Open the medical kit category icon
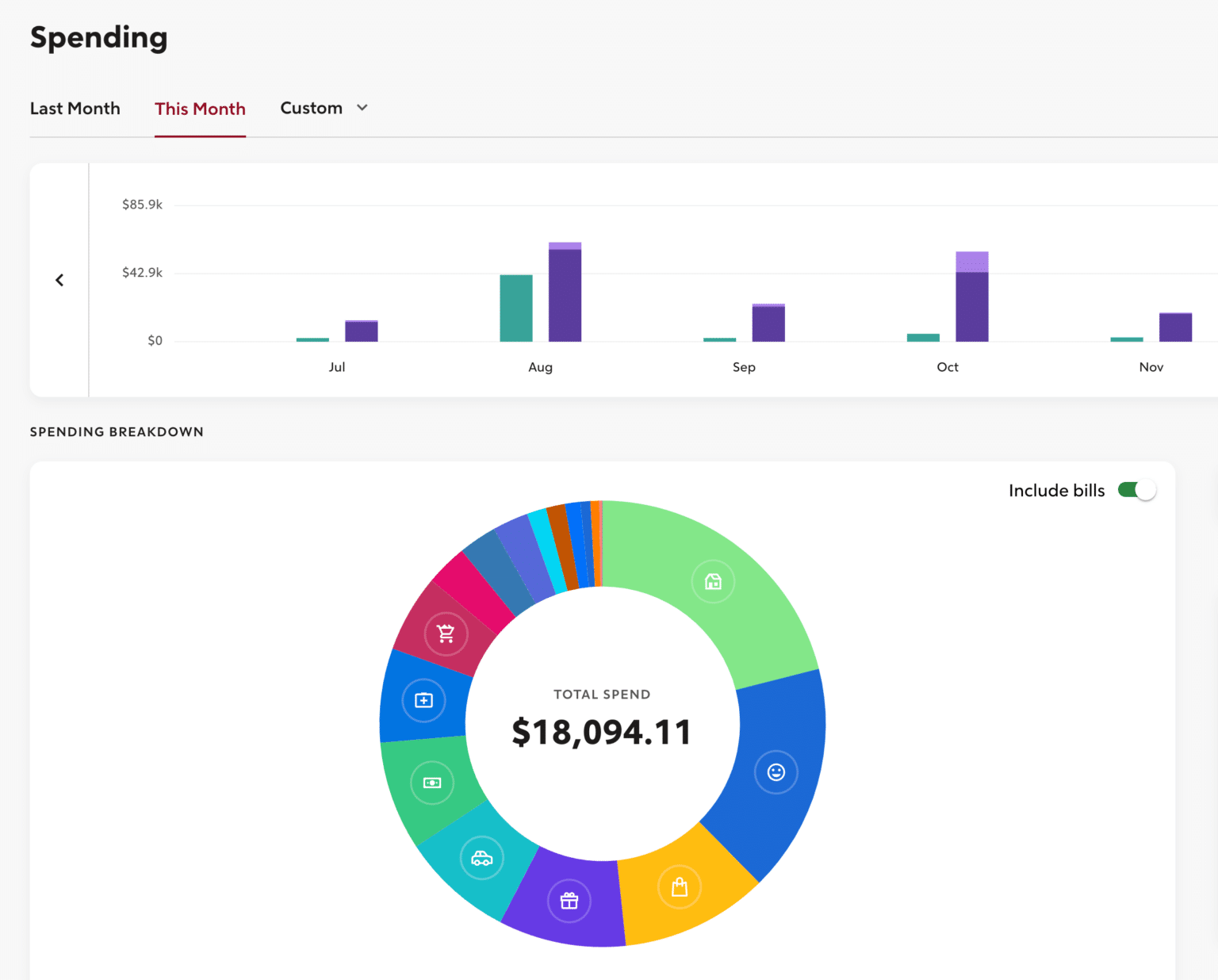 coord(424,701)
